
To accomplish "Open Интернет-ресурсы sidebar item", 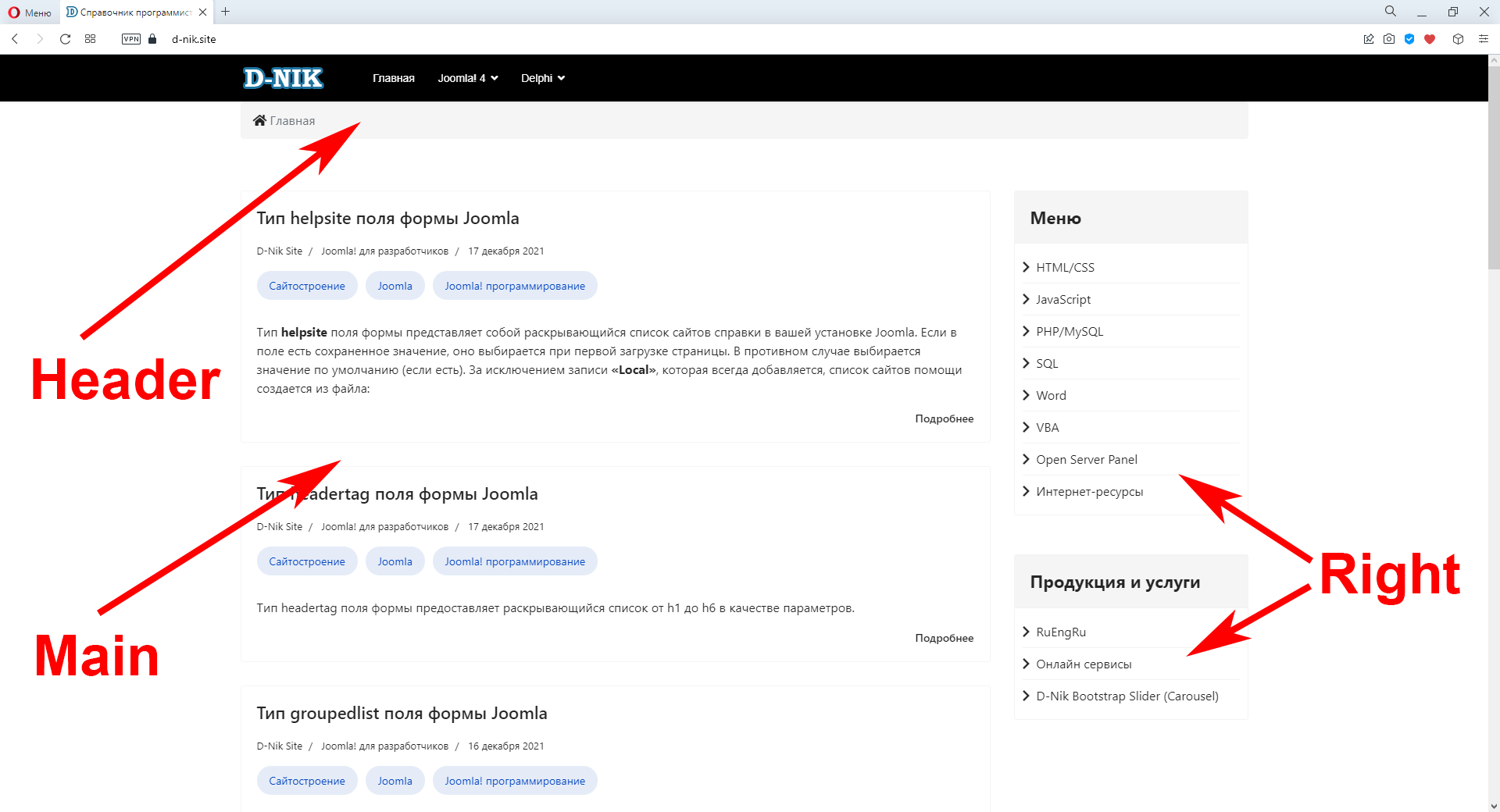I will pos(1089,491).
